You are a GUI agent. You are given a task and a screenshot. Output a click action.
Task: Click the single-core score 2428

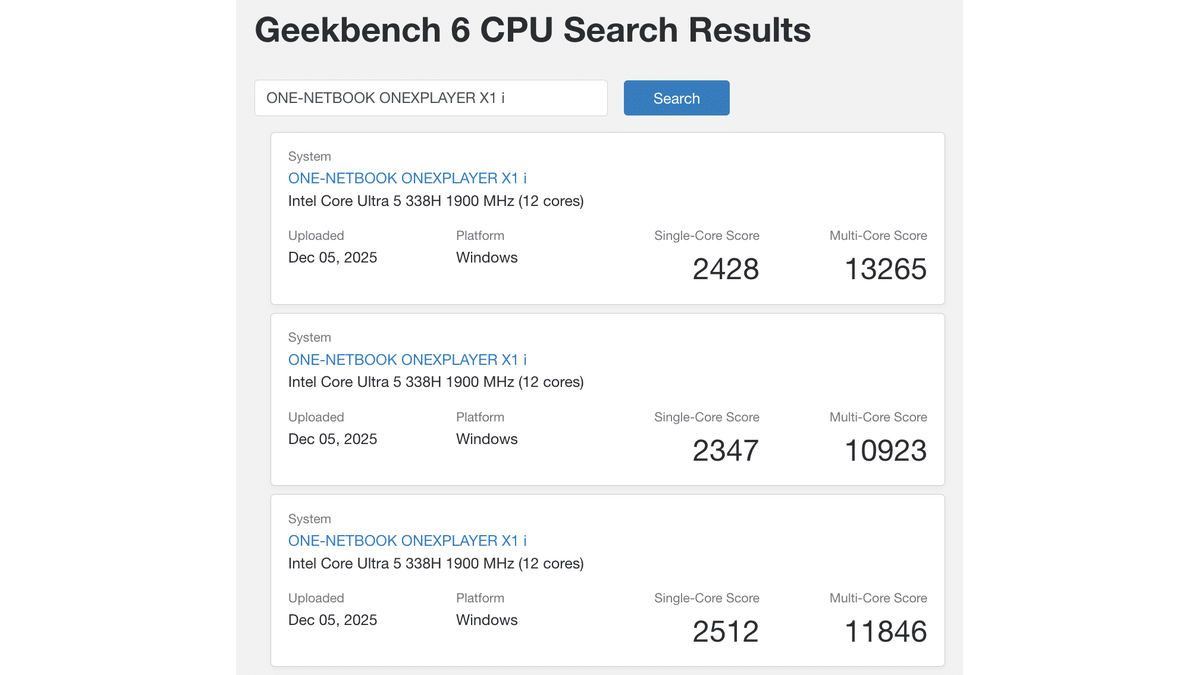(x=725, y=269)
